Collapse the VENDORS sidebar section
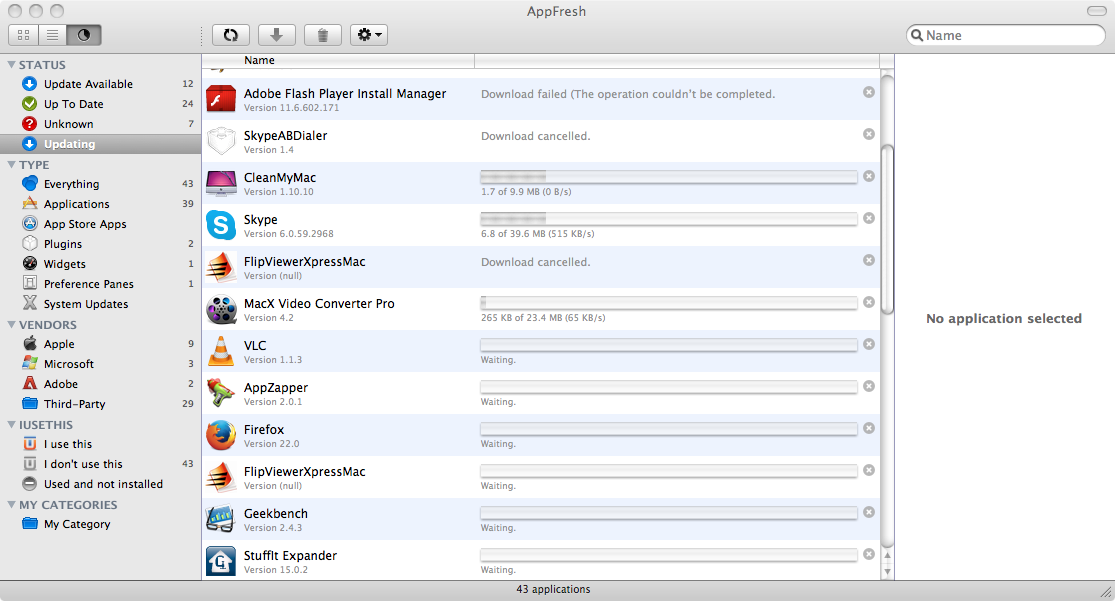 12,325
